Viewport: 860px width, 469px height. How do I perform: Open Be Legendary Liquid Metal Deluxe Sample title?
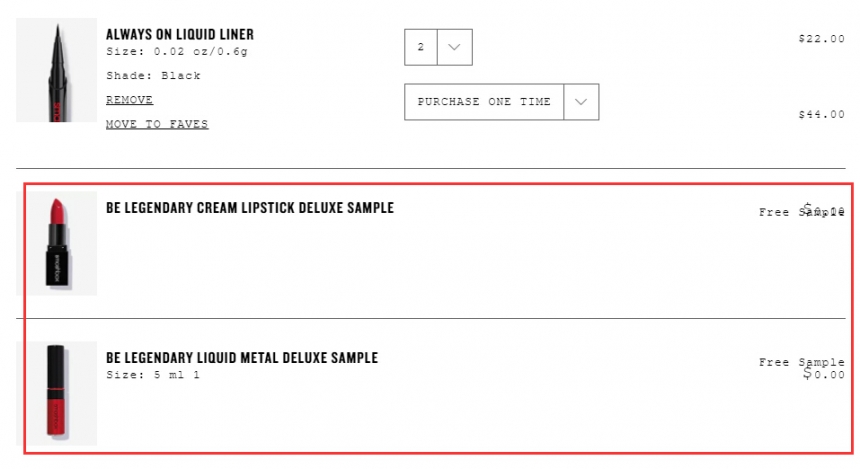click(242, 358)
